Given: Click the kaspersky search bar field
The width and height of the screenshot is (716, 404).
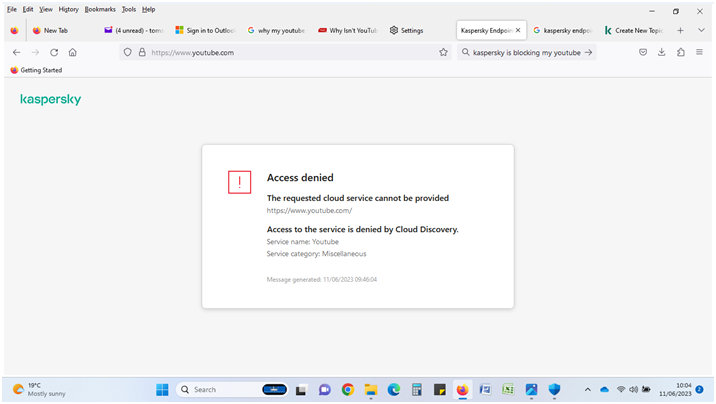Looking at the screenshot, I should click(526, 52).
